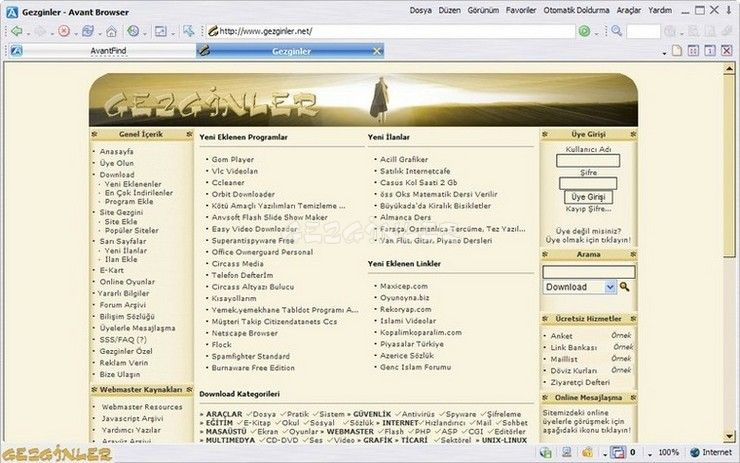Open the Back button history dropdown arrow
This screenshot has height=463, width=740.
[28, 34]
